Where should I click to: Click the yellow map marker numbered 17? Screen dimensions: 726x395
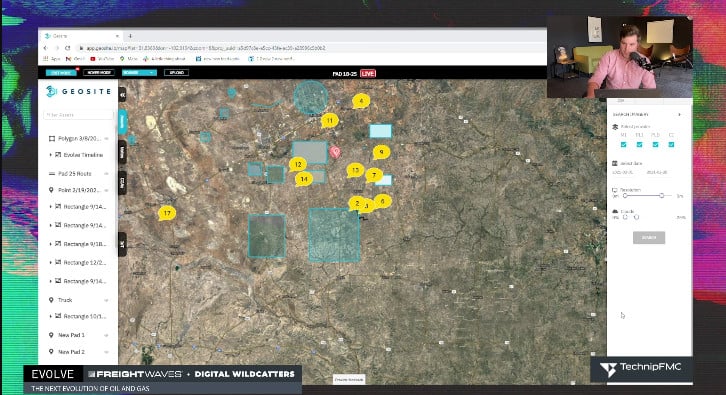coord(167,213)
